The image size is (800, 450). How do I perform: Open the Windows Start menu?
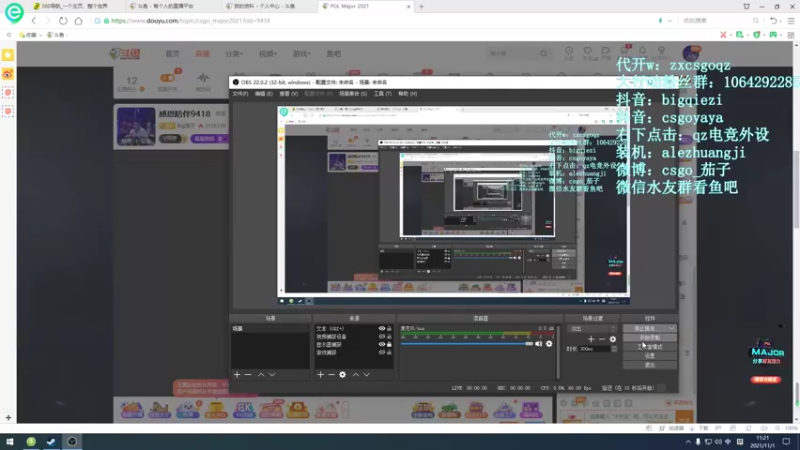pyautogui.click(x=10, y=442)
